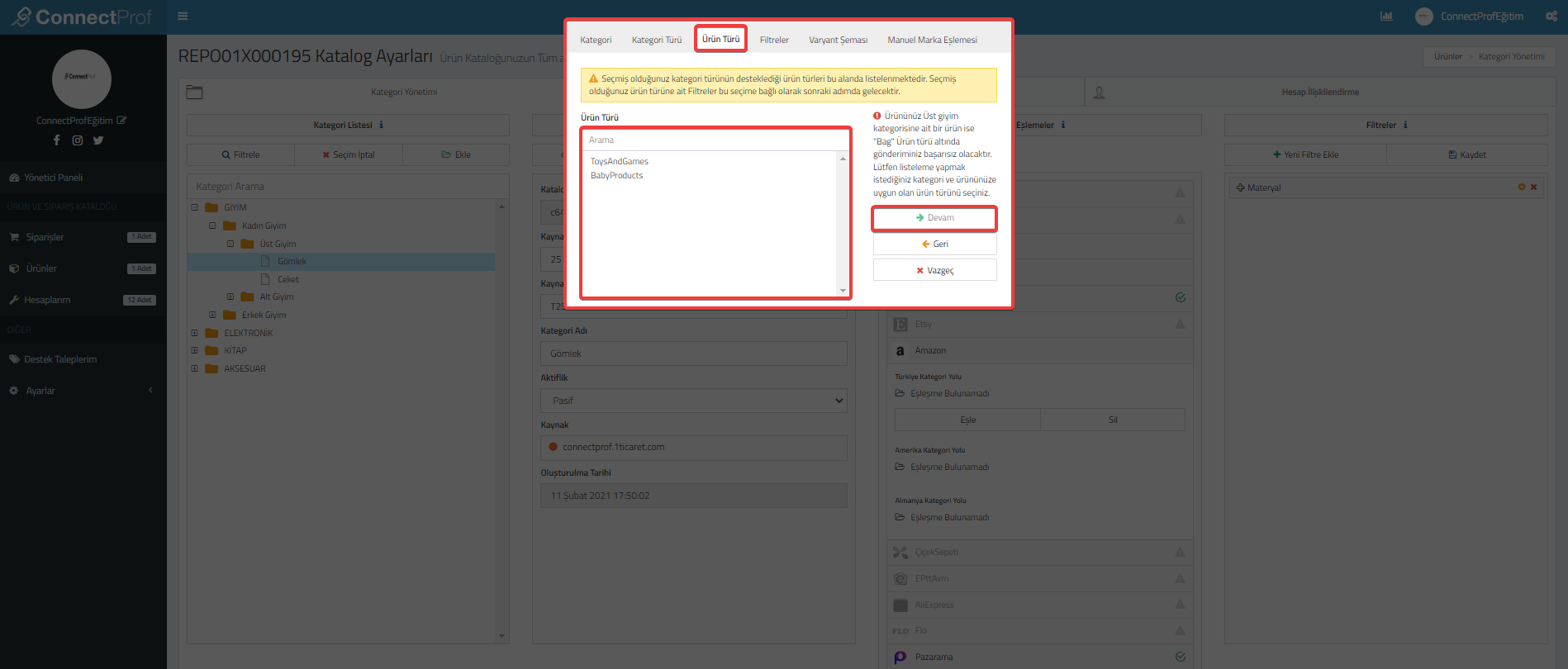The height and width of the screenshot is (669, 1568).
Task: Open the Aktiflik Pasif dropdown
Action: pos(694,401)
